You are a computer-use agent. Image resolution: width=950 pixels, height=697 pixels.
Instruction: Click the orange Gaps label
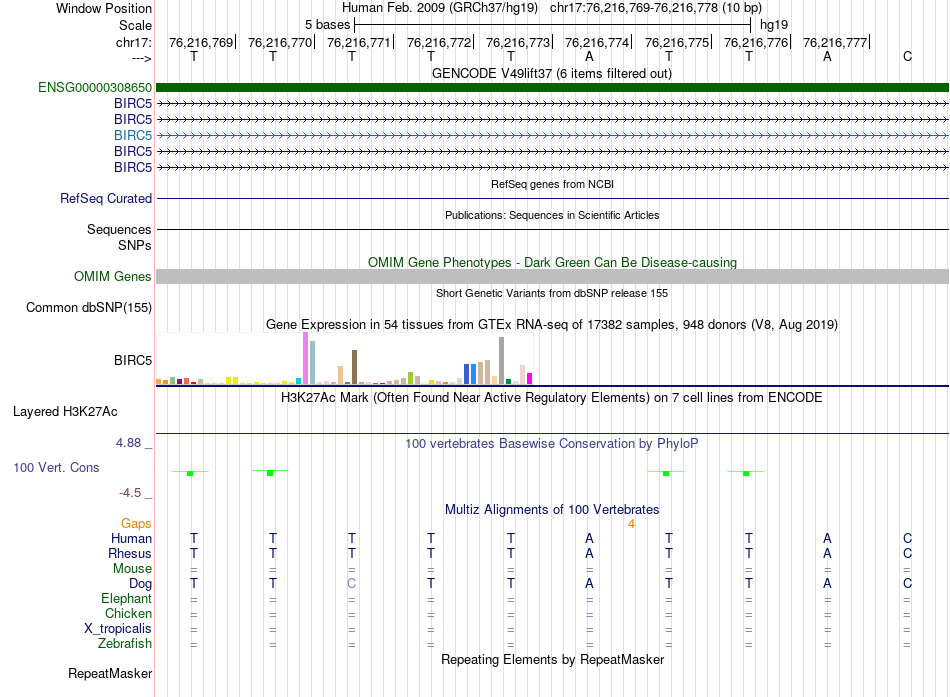click(136, 524)
